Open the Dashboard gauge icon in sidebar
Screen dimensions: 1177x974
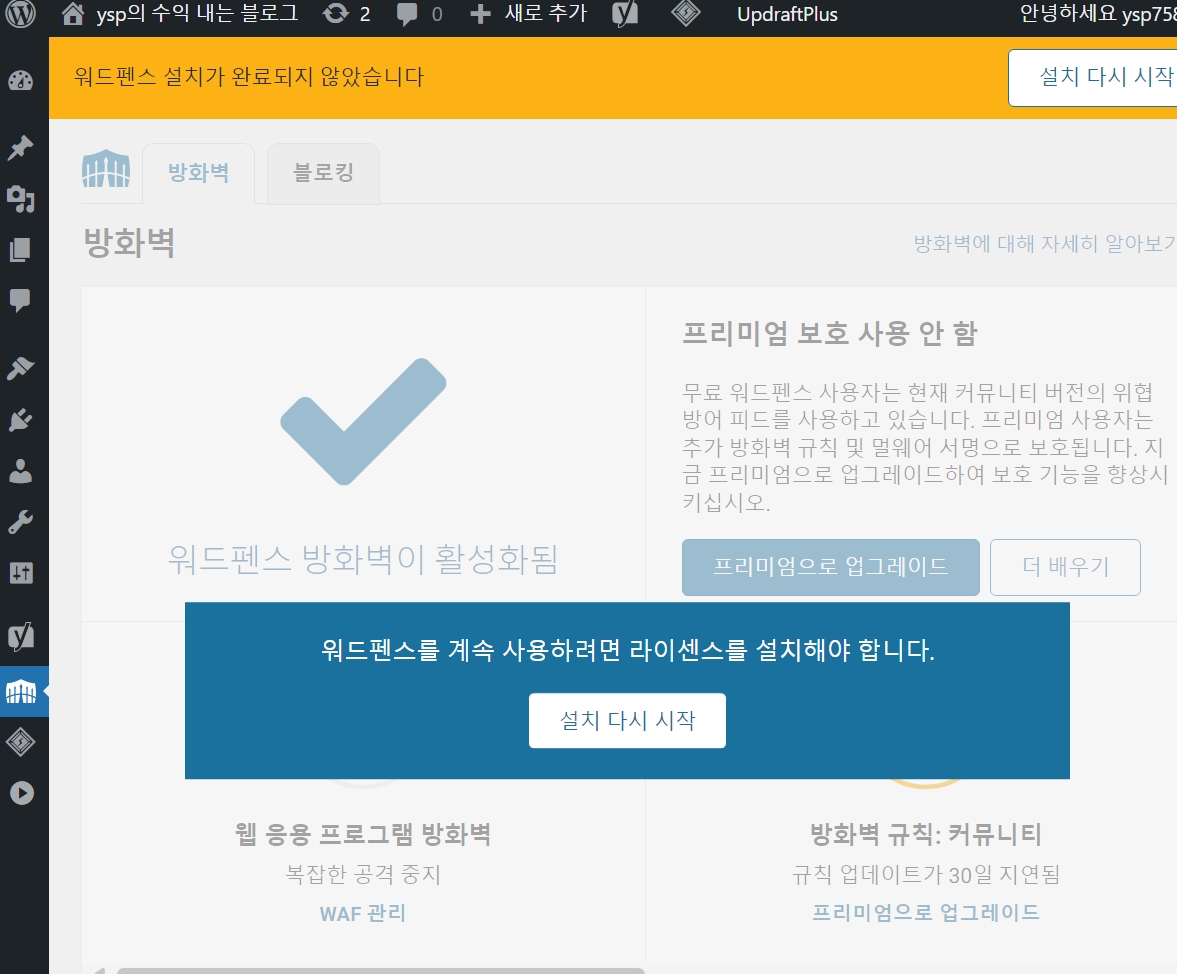click(x=21, y=80)
